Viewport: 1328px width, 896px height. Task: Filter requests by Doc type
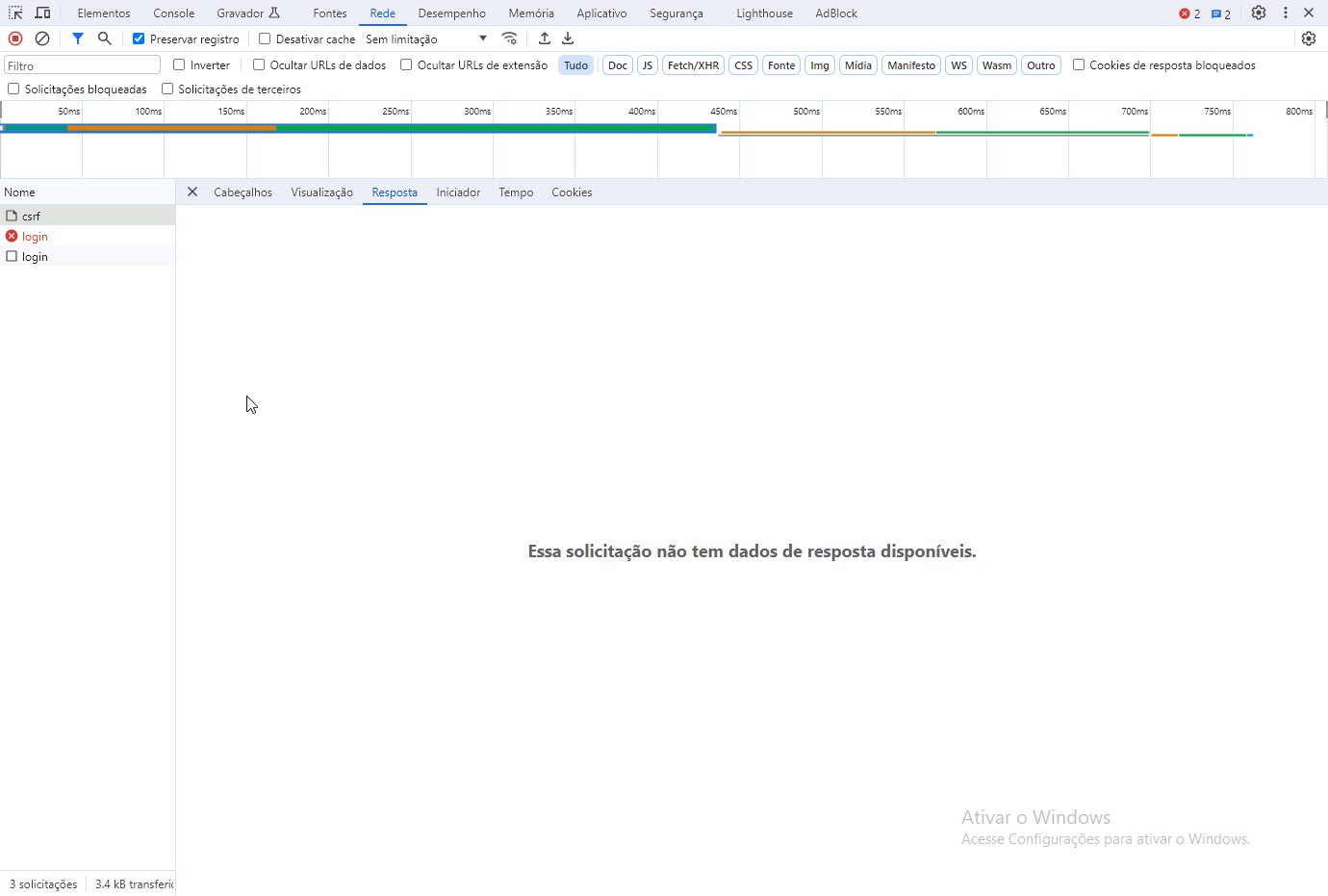coord(618,65)
